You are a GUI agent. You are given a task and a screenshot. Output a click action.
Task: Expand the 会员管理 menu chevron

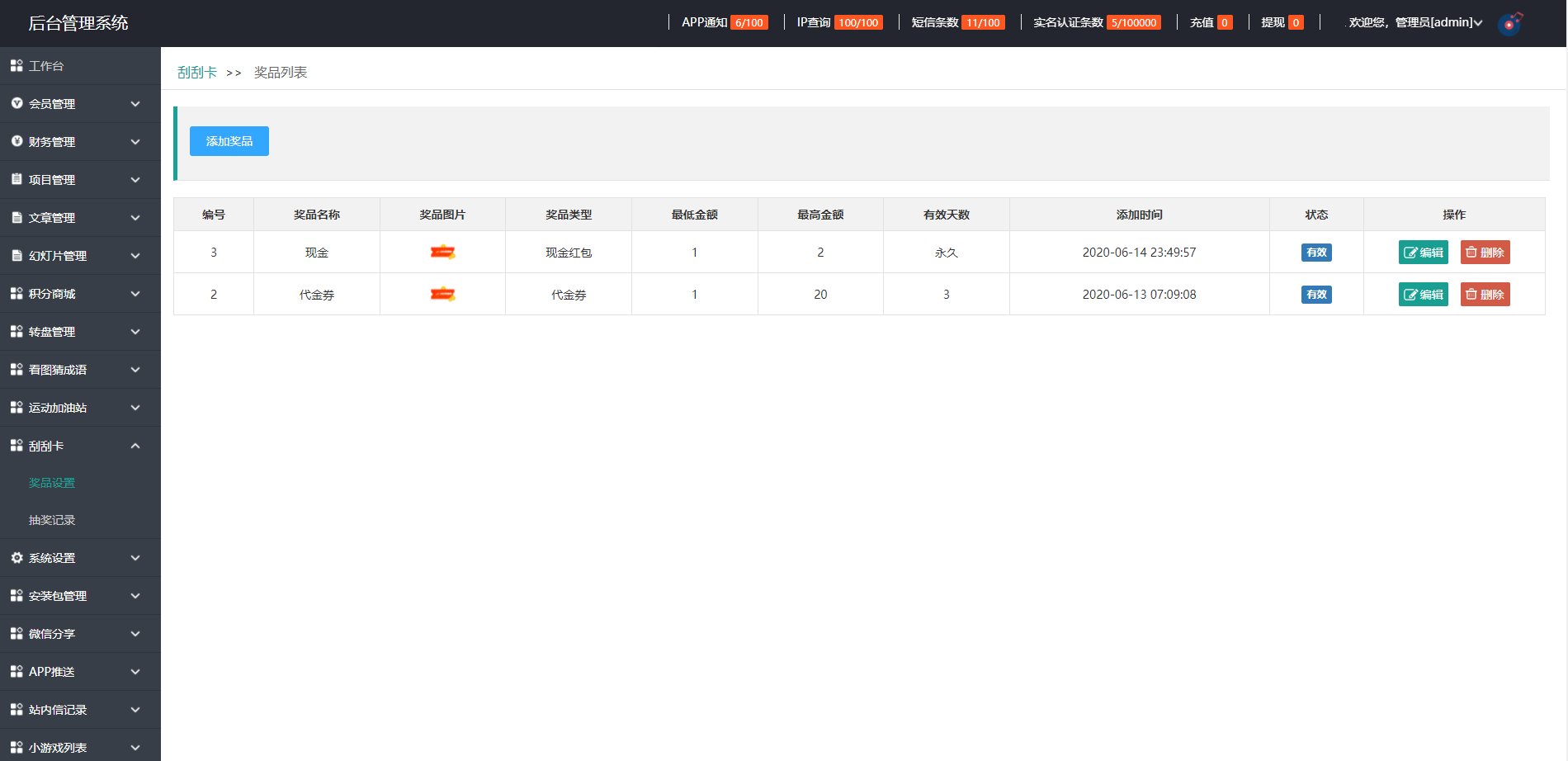pyautogui.click(x=135, y=104)
